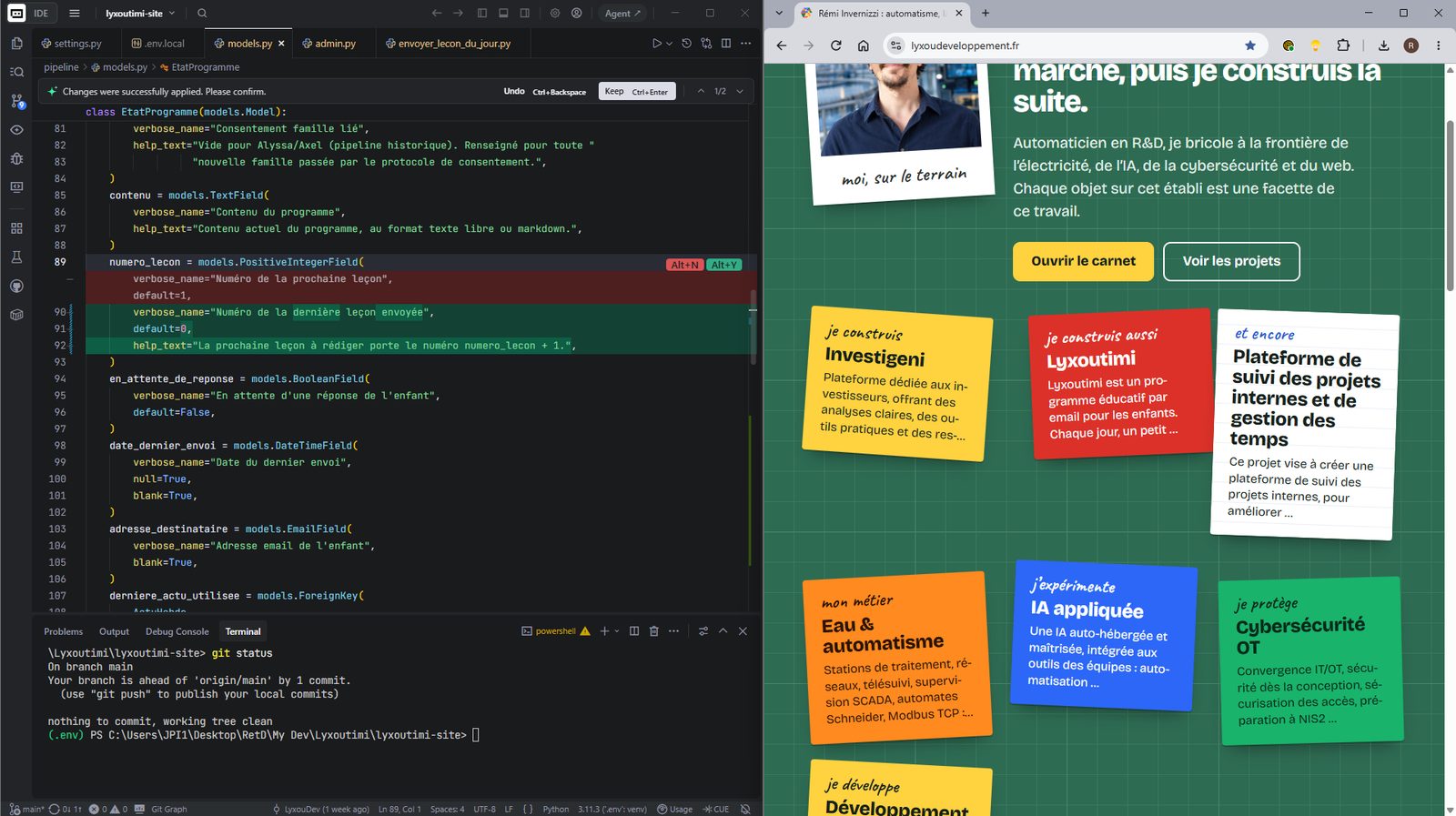Screen dimensions: 1456x816
Task: Bookmark this page with the Chrome star
Action: [1250, 45]
